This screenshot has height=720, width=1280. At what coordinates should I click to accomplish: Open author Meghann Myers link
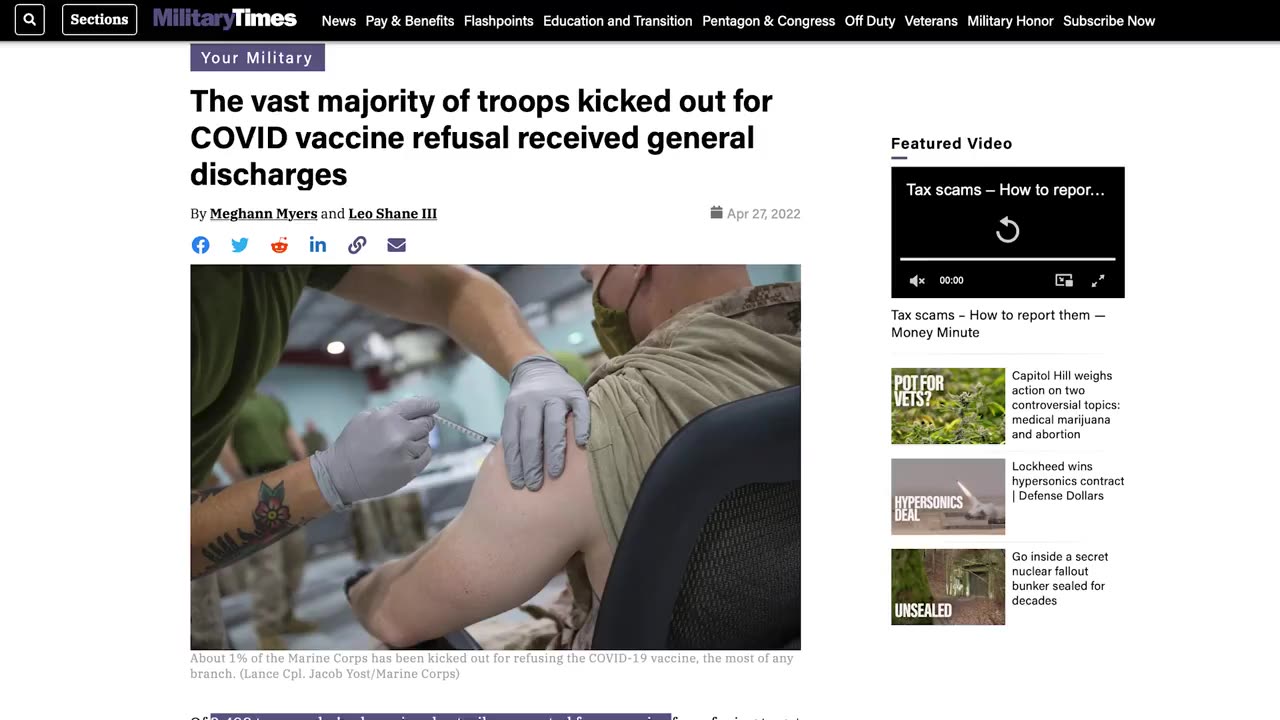pos(263,213)
